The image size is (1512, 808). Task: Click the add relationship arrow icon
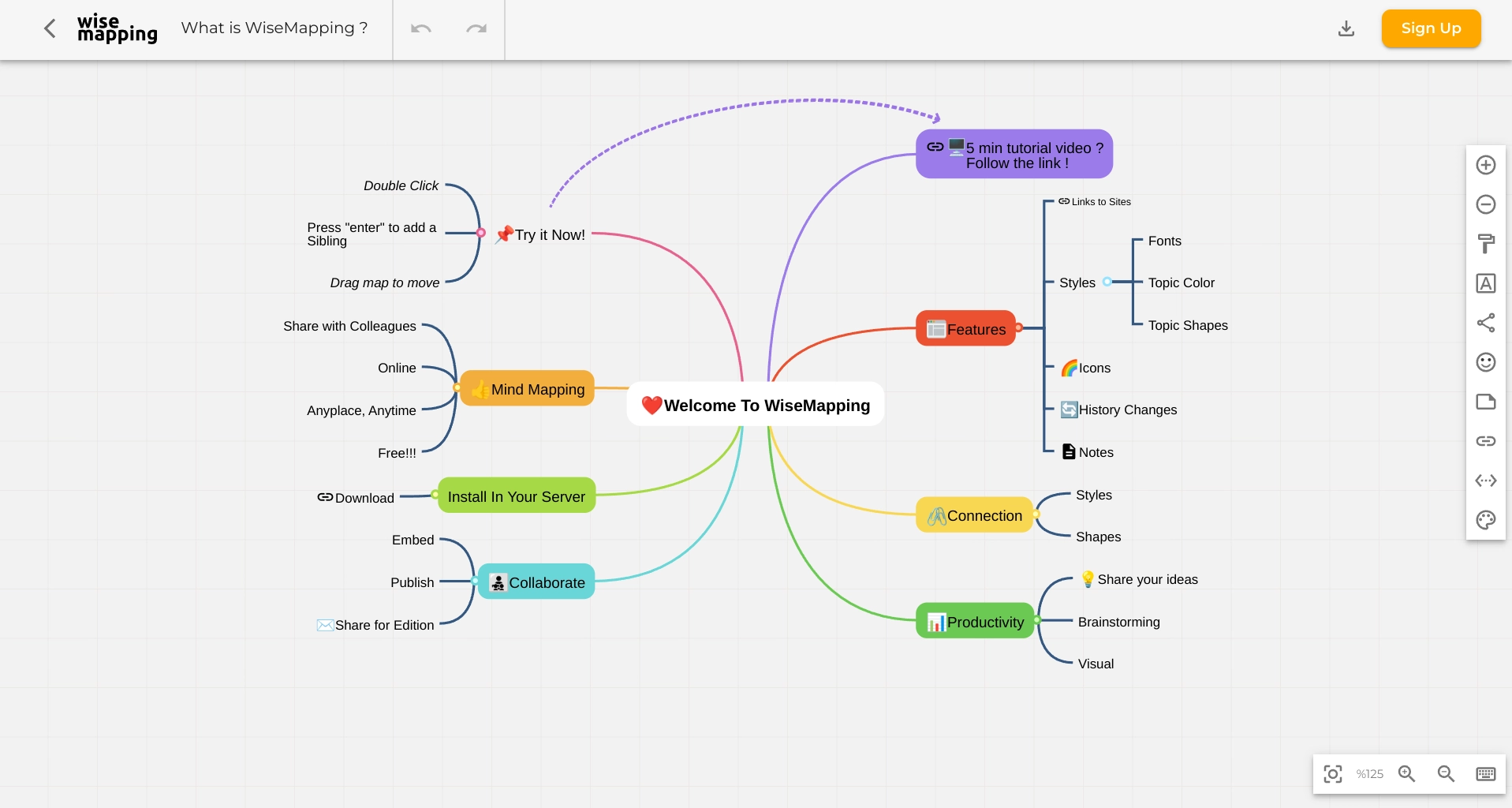tap(1486, 481)
